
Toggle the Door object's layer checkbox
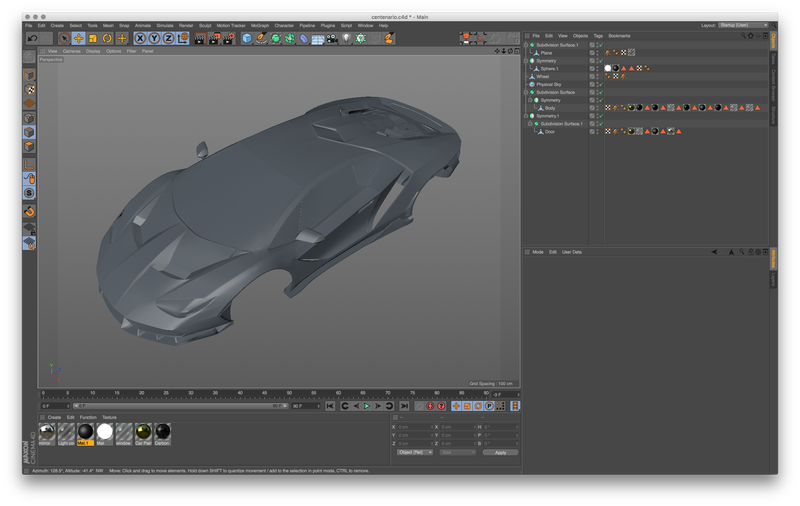(592, 132)
